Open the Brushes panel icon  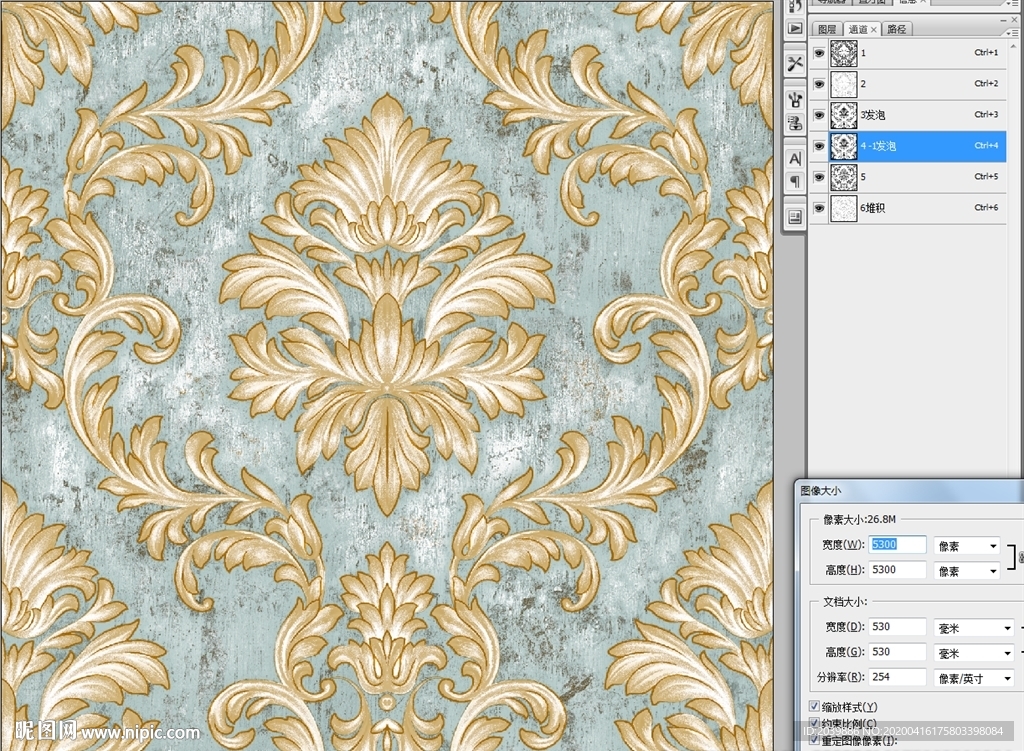(x=795, y=99)
